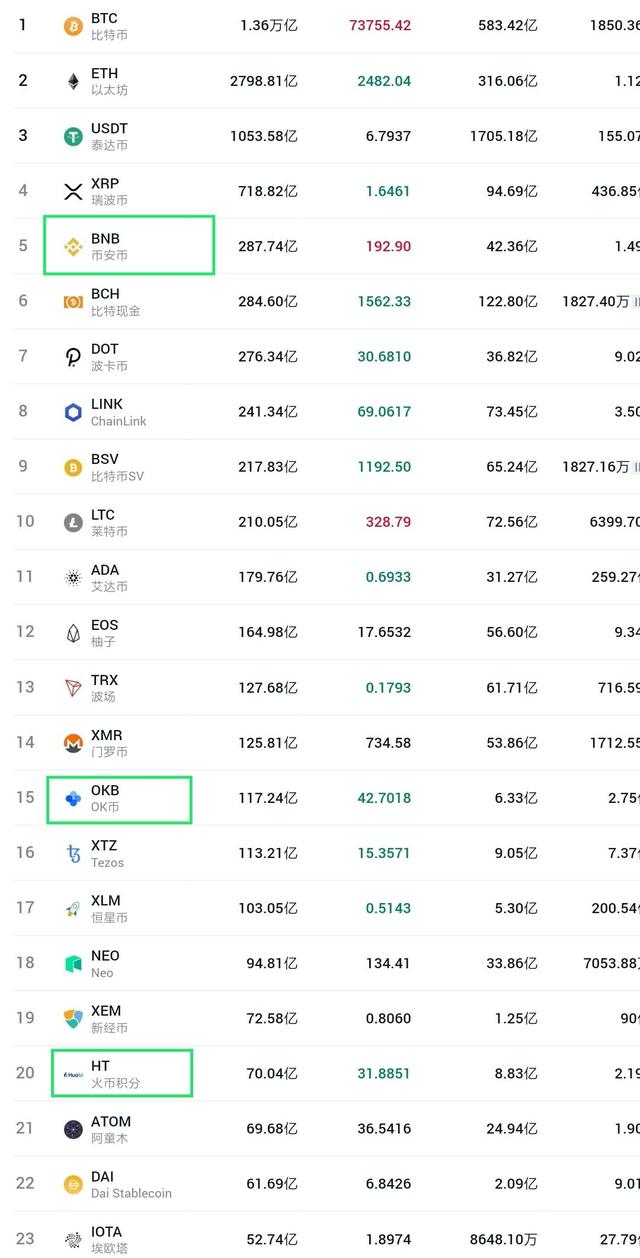Click XLM market cap 103.05亿
Screen dimensions: 640x1258
269,908
